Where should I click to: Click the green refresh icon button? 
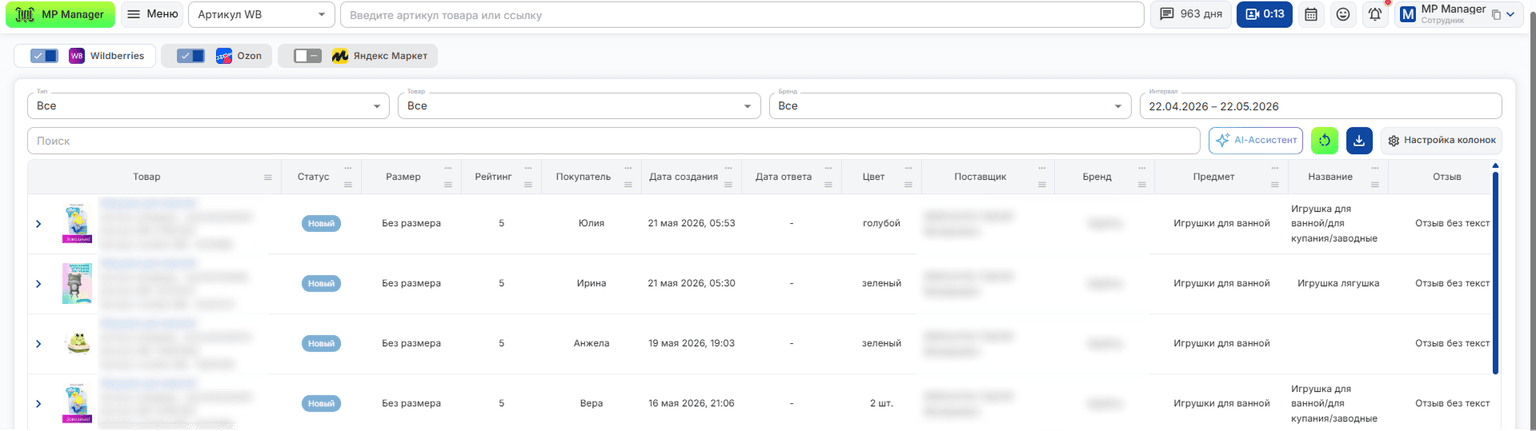pos(1324,141)
